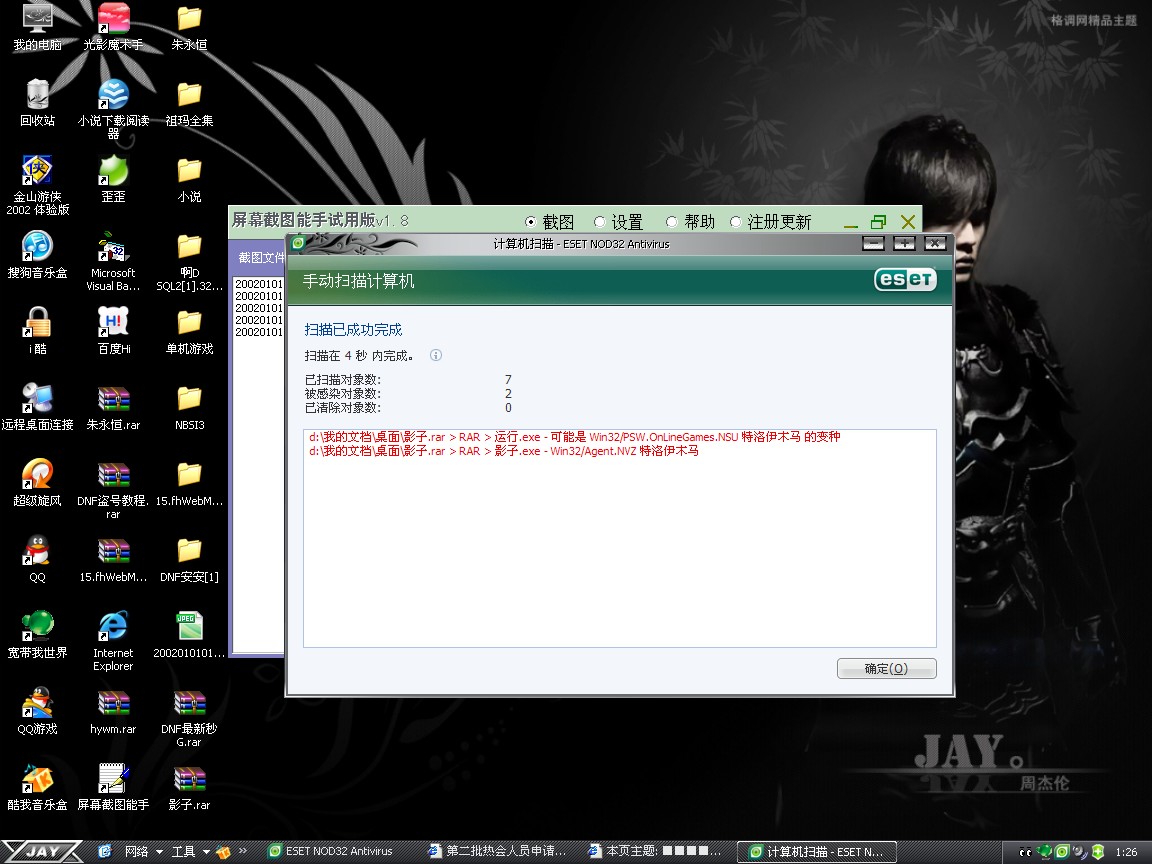Switch to 第二批热会人员申请 taskbar window
Viewport: 1152px width, 864px height.
point(498,852)
